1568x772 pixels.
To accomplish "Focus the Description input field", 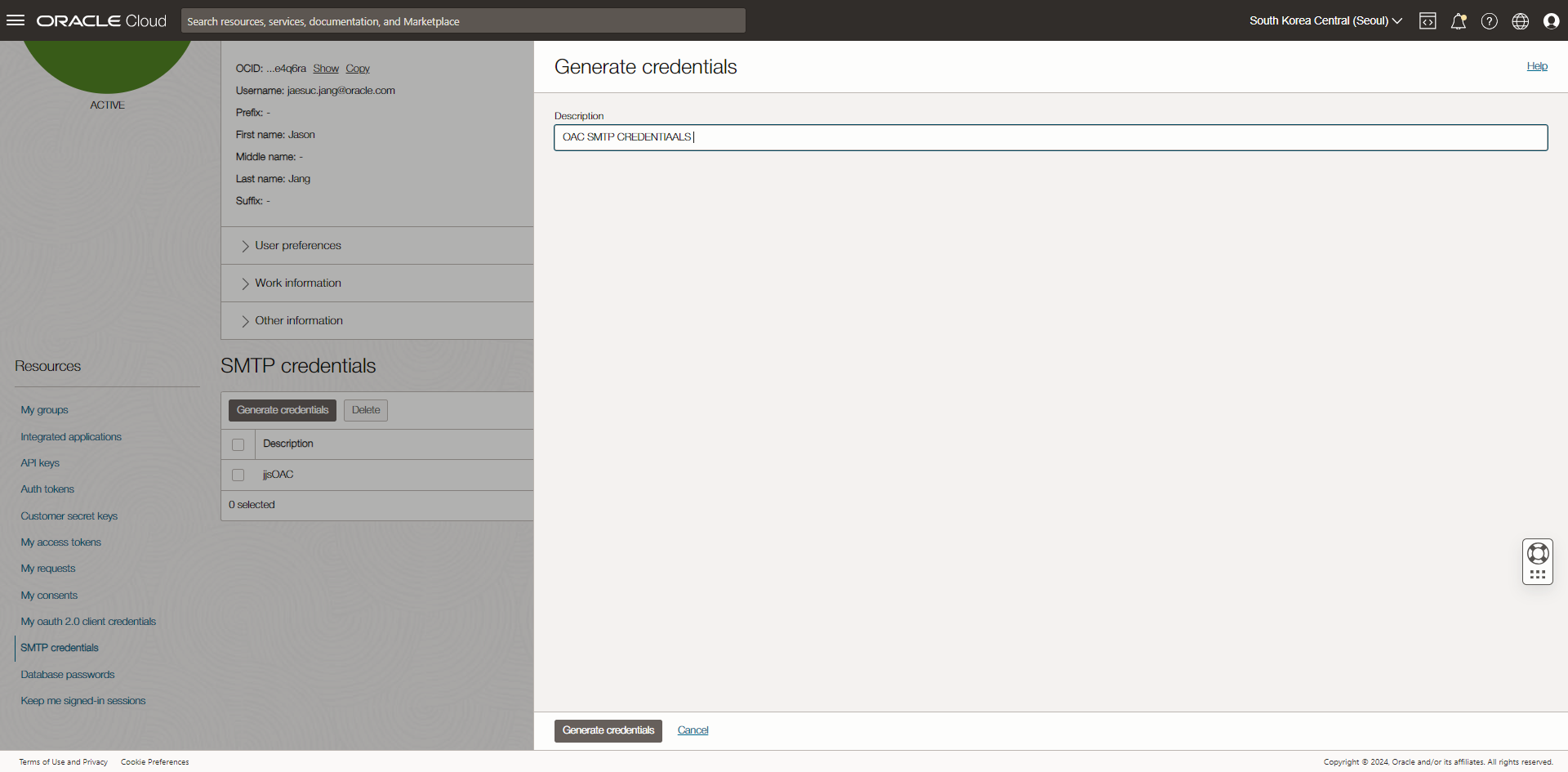I will [x=1050, y=137].
